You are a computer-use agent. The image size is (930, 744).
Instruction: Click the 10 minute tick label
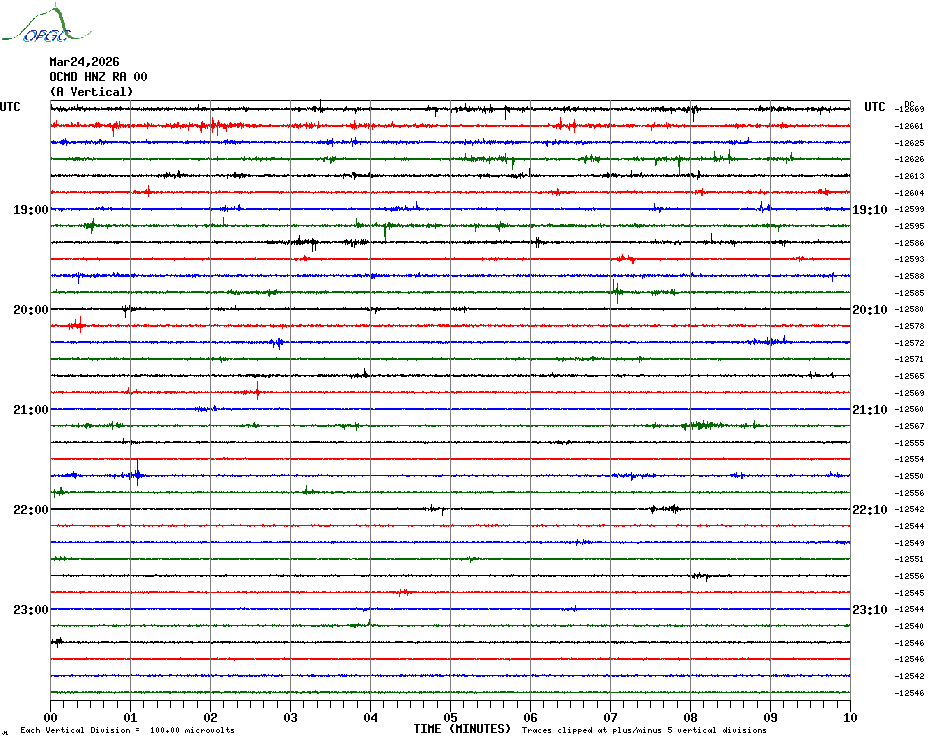pyautogui.click(x=849, y=717)
